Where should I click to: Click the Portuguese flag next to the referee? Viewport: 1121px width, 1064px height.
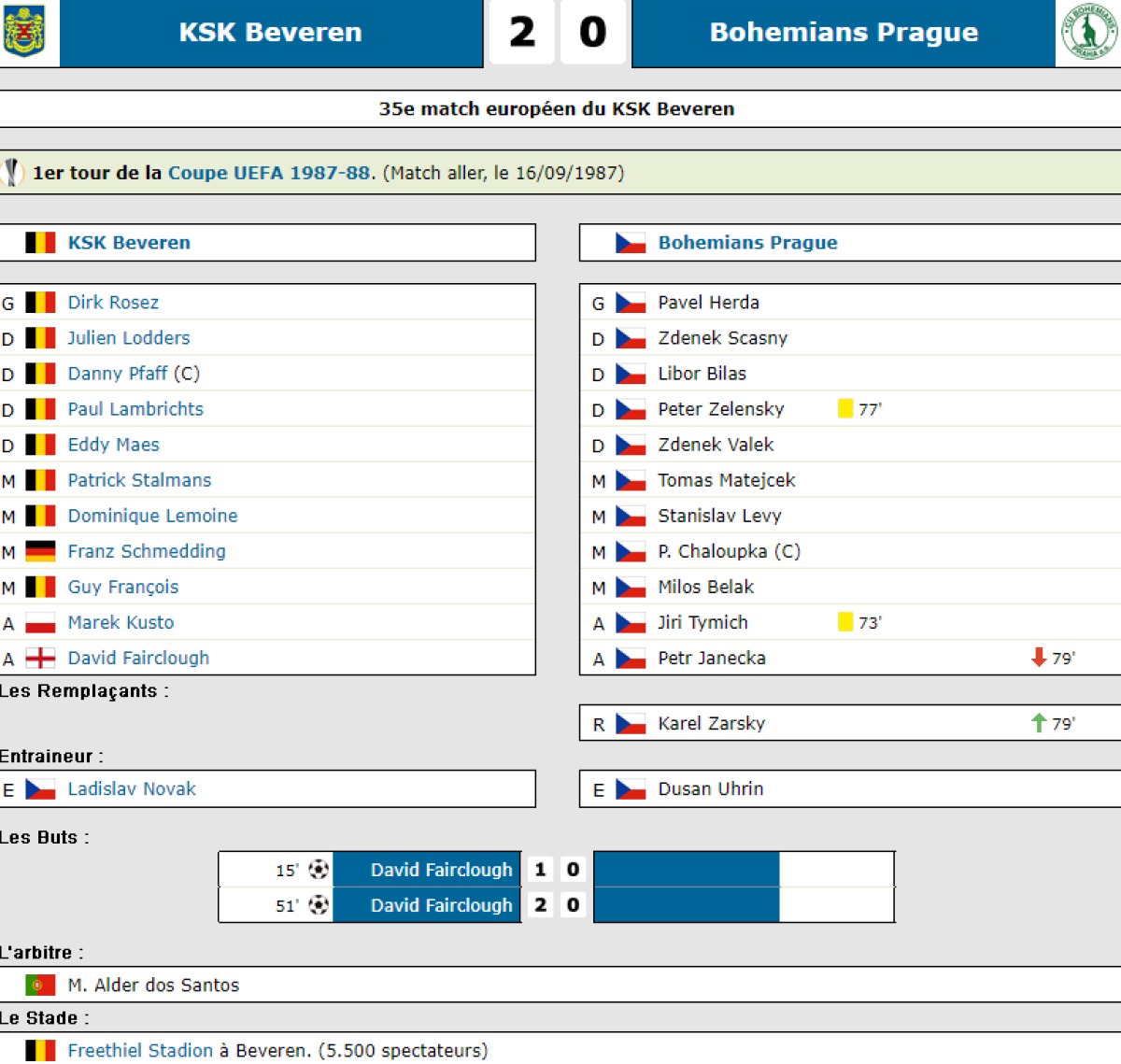point(40,985)
